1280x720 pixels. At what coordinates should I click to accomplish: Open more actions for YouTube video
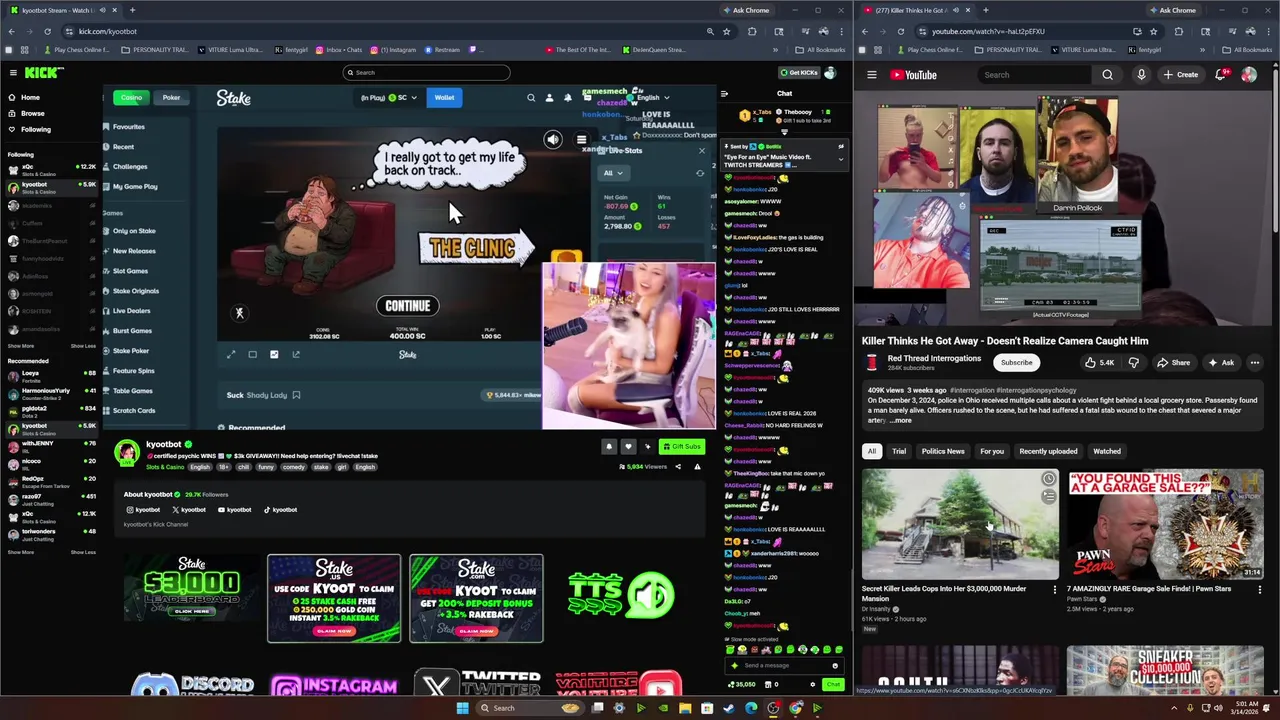click(x=1255, y=363)
